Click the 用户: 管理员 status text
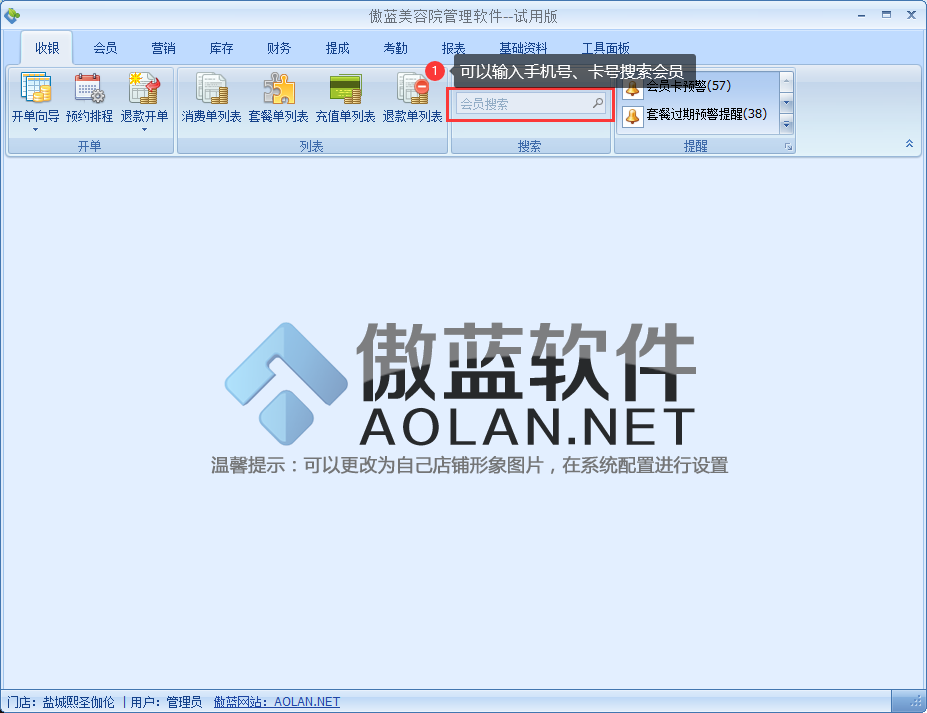The height and width of the screenshot is (713, 927). 166,702
